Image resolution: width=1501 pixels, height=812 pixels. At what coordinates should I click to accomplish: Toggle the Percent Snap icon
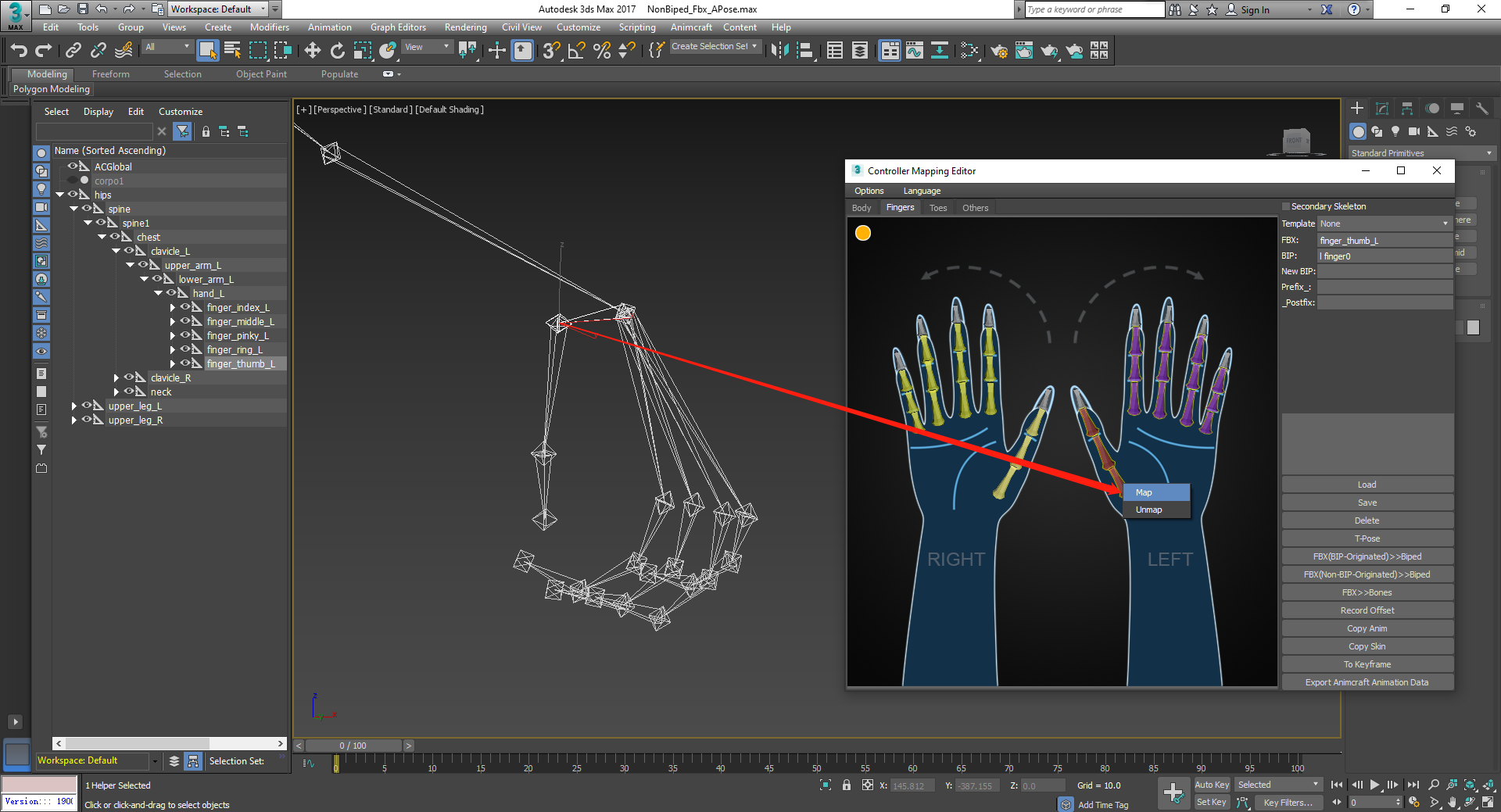(602, 51)
